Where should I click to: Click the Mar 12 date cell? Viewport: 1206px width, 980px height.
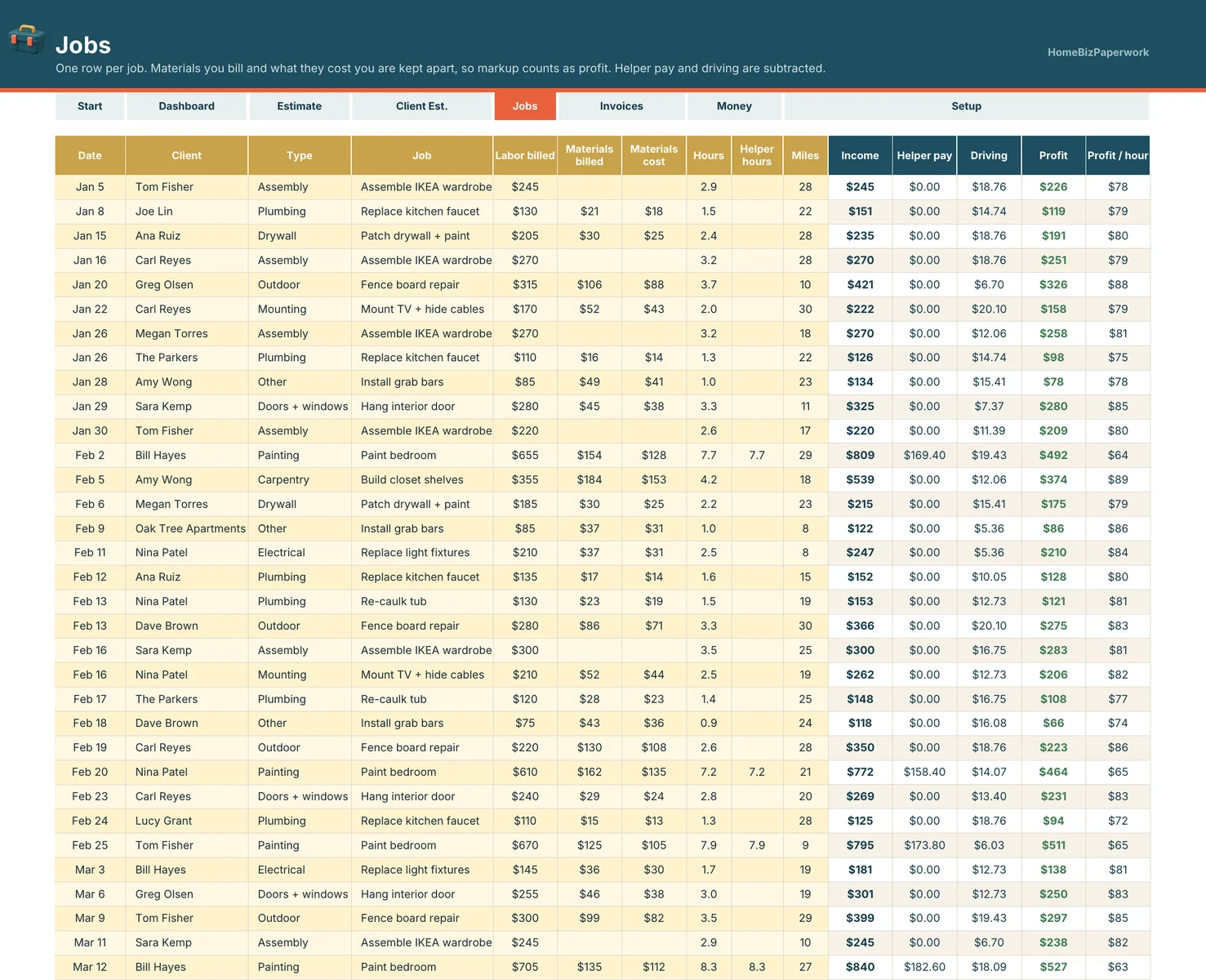(90, 967)
